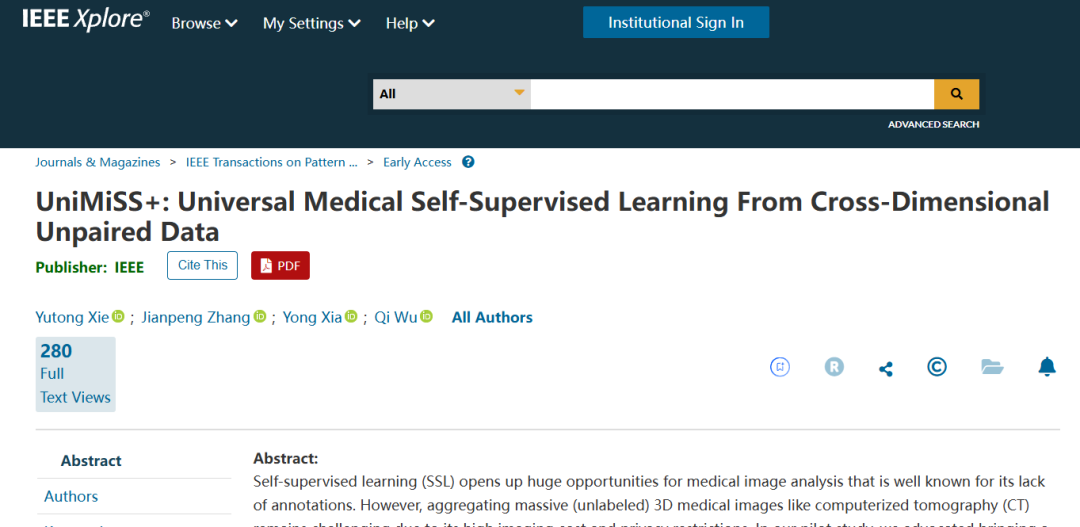Click the circled R rights icon
This screenshot has height=527, width=1080.
[x=834, y=367]
